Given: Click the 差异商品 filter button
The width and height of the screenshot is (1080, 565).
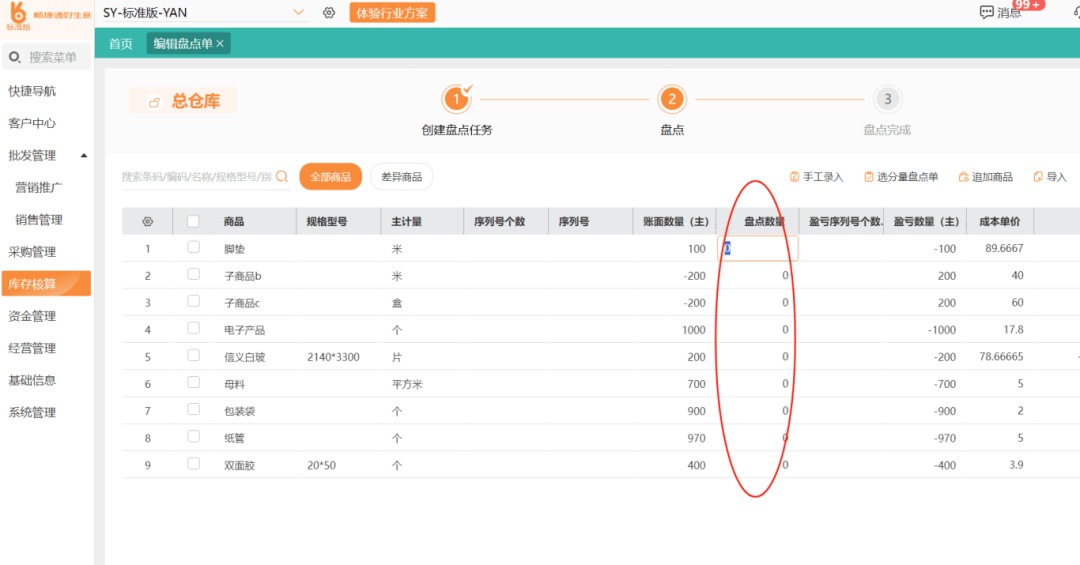Looking at the screenshot, I should tap(402, 176).
